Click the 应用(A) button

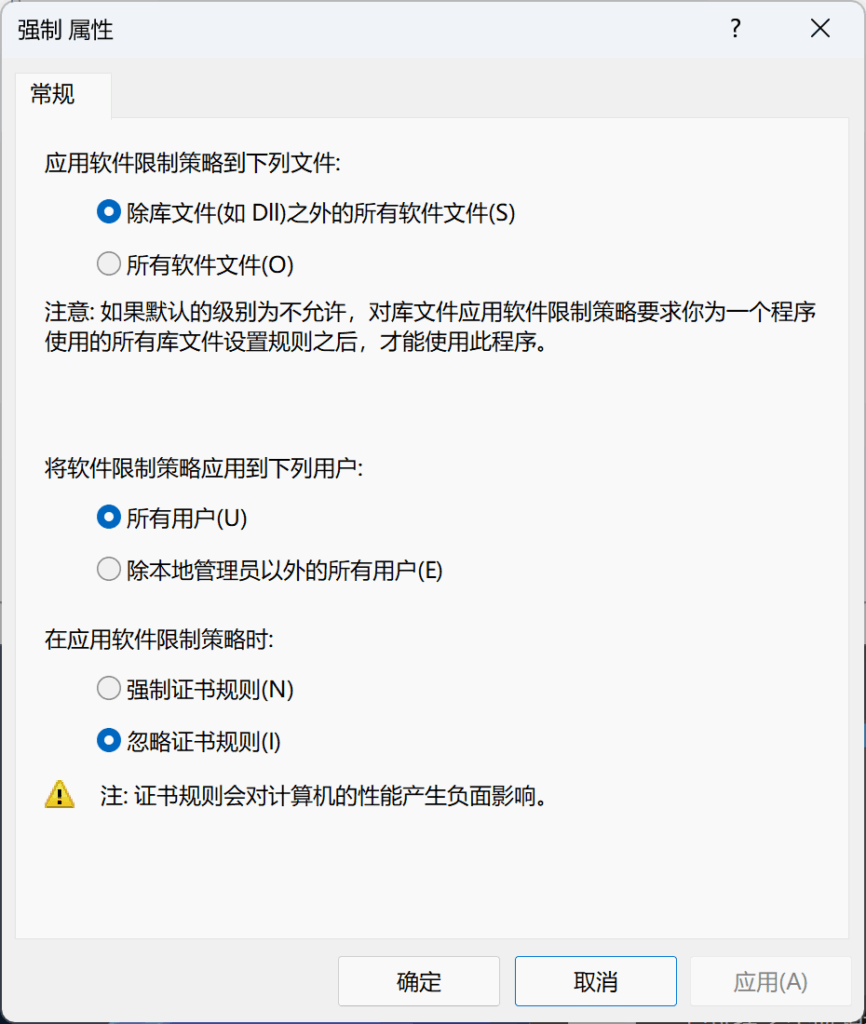(771, 981)
